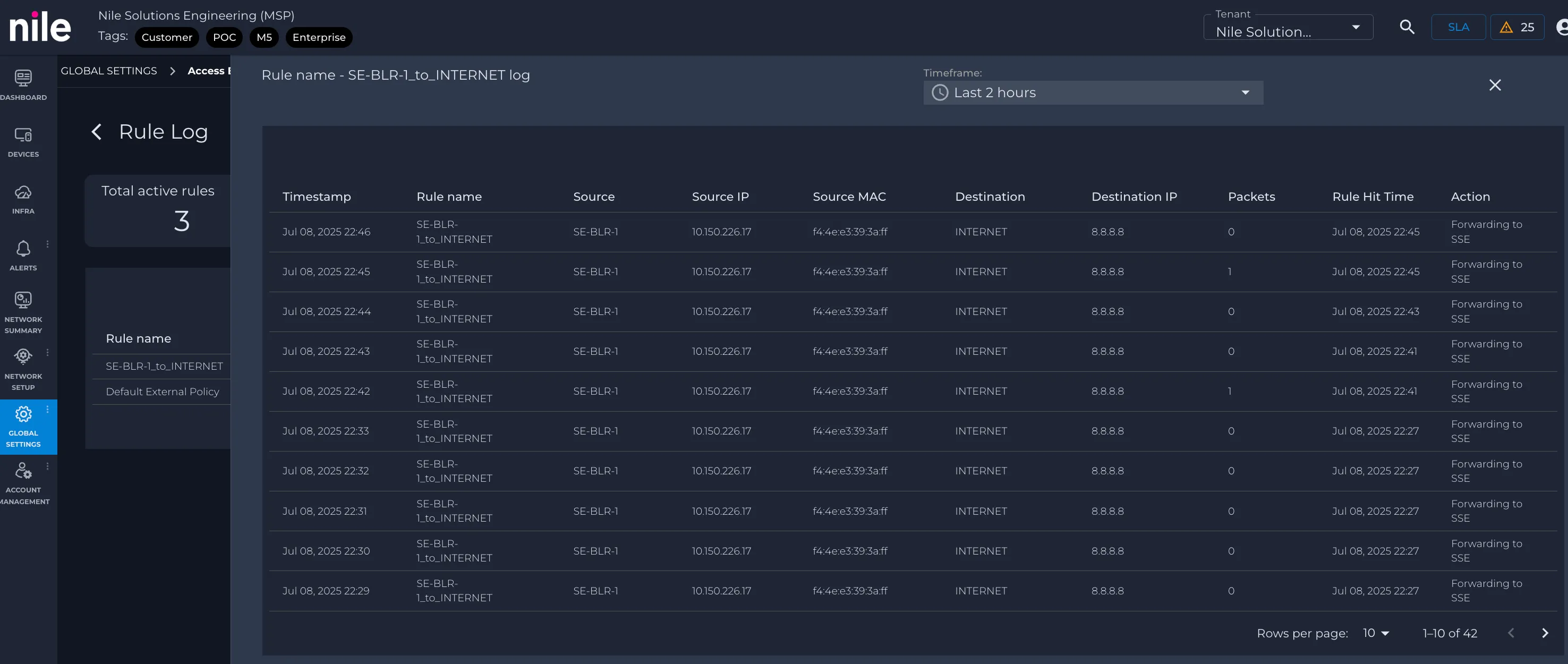This screenshot has width=1568, height=664.
Task: Open the Tenant dropdown
Action: [x=1288, y=28]
